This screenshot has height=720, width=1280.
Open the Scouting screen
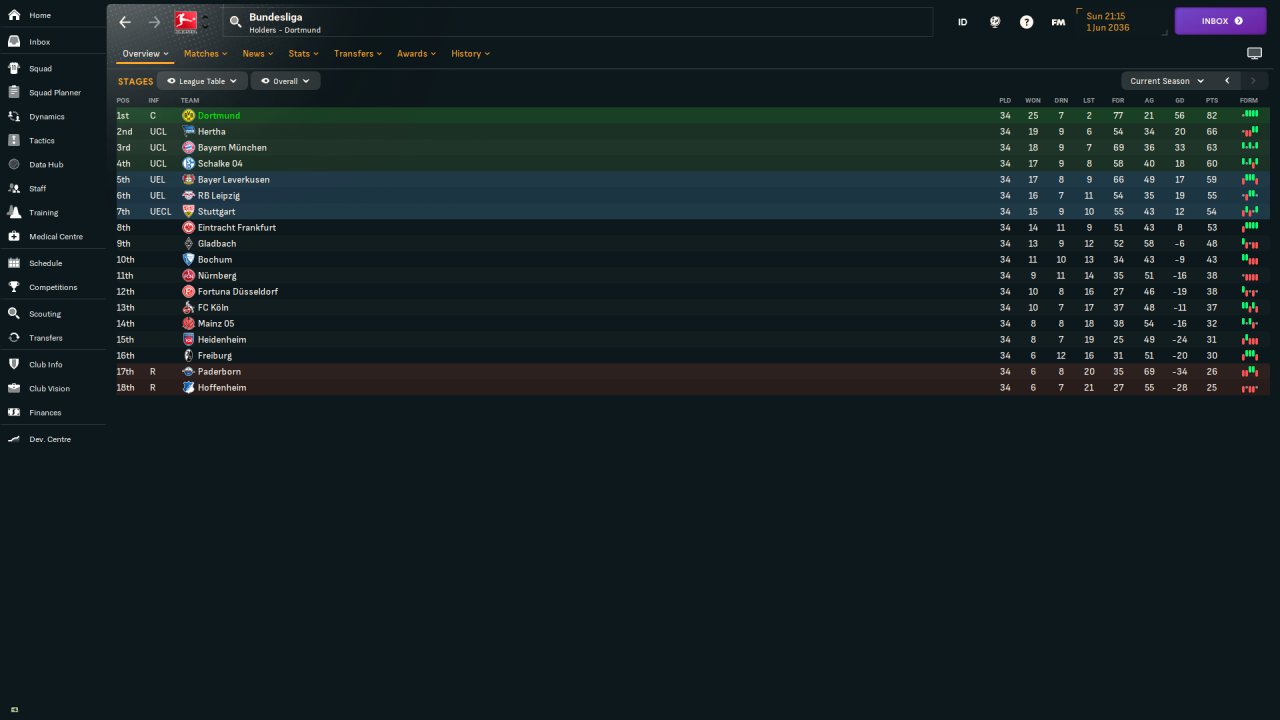(x=45, y=314)
